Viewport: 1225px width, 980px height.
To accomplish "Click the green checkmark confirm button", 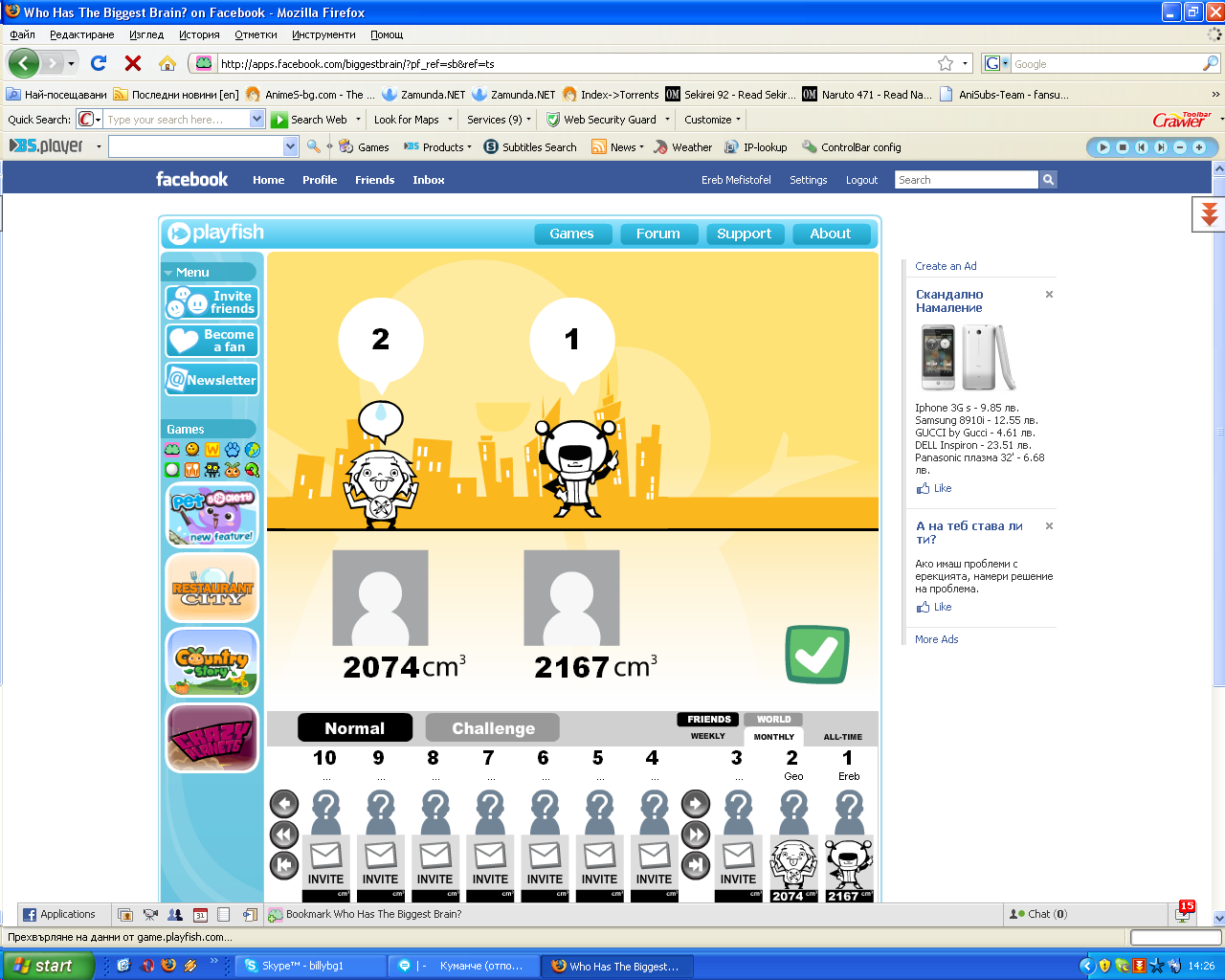I will 816,655.
